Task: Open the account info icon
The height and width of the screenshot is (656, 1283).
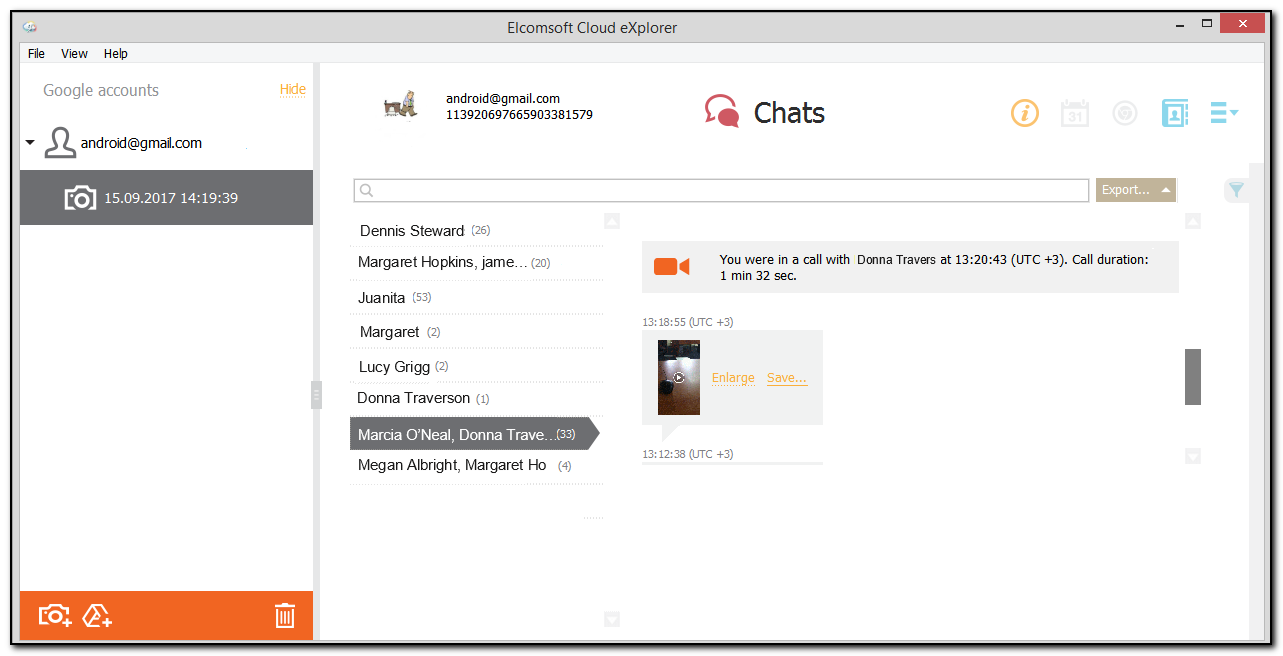Action: coord(1025,113)
